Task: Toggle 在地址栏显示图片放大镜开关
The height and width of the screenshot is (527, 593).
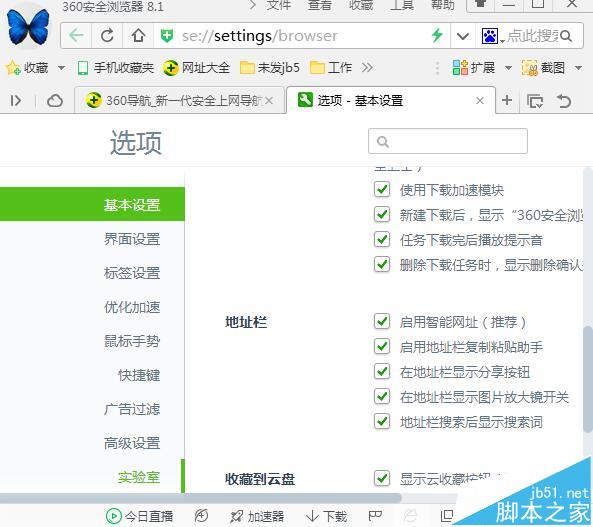Action: [382, 396]
